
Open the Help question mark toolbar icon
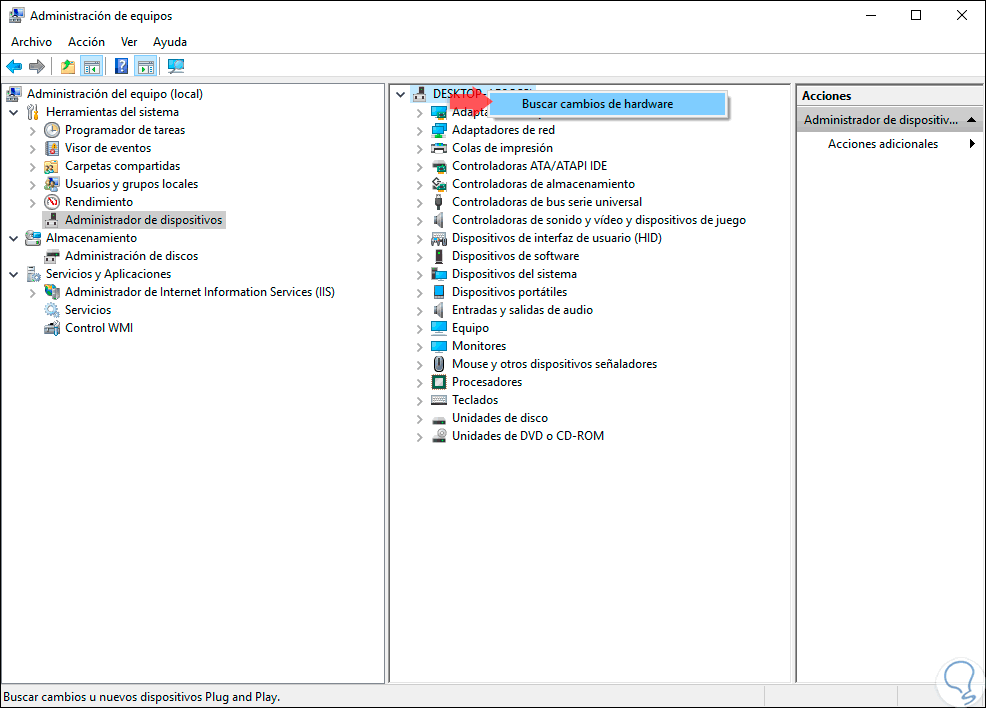tap(122, 66)
